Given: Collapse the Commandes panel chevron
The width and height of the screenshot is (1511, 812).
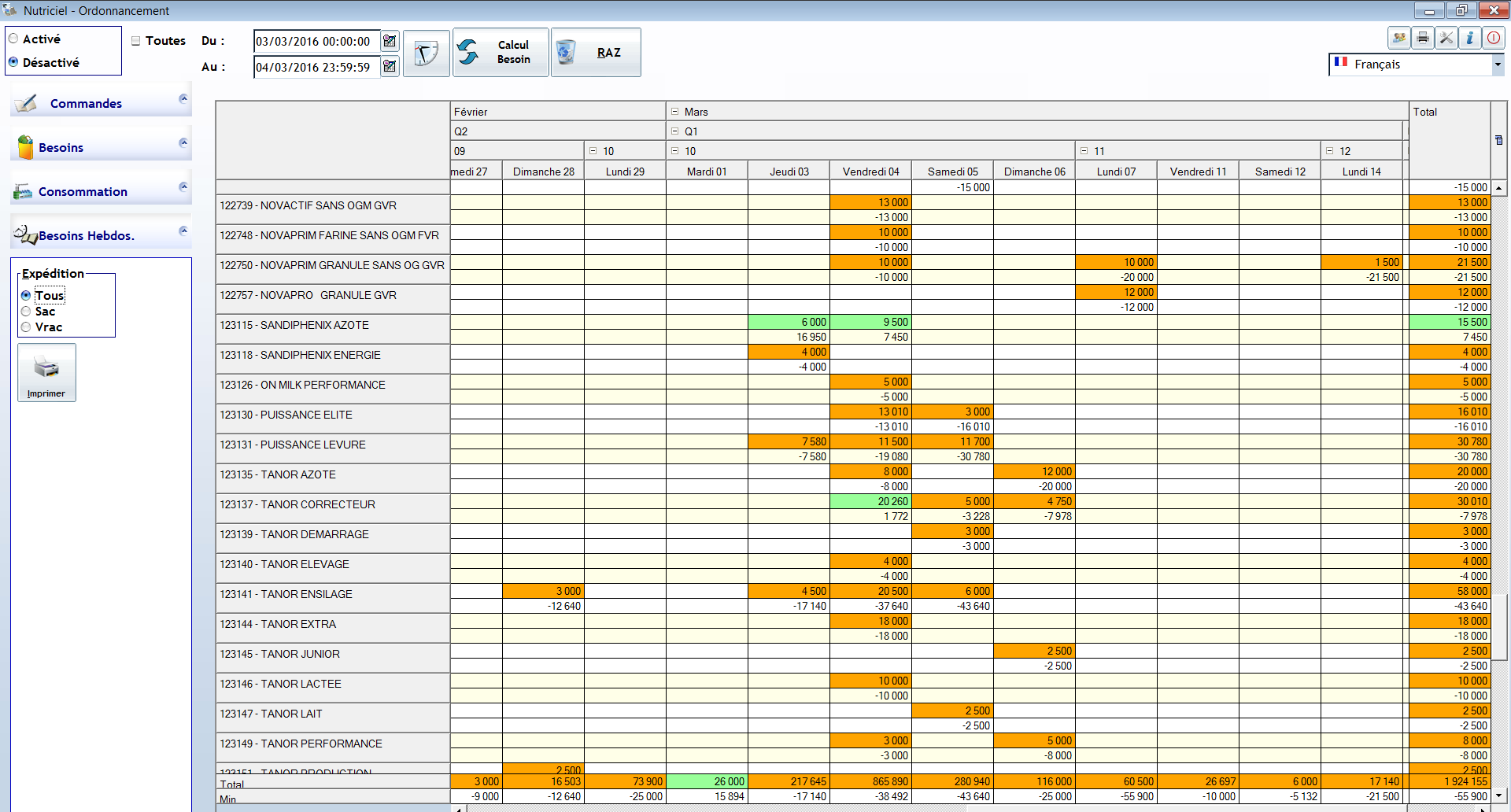Looking at the screenshot, I should pyautogui.click(x=183, y=98).
